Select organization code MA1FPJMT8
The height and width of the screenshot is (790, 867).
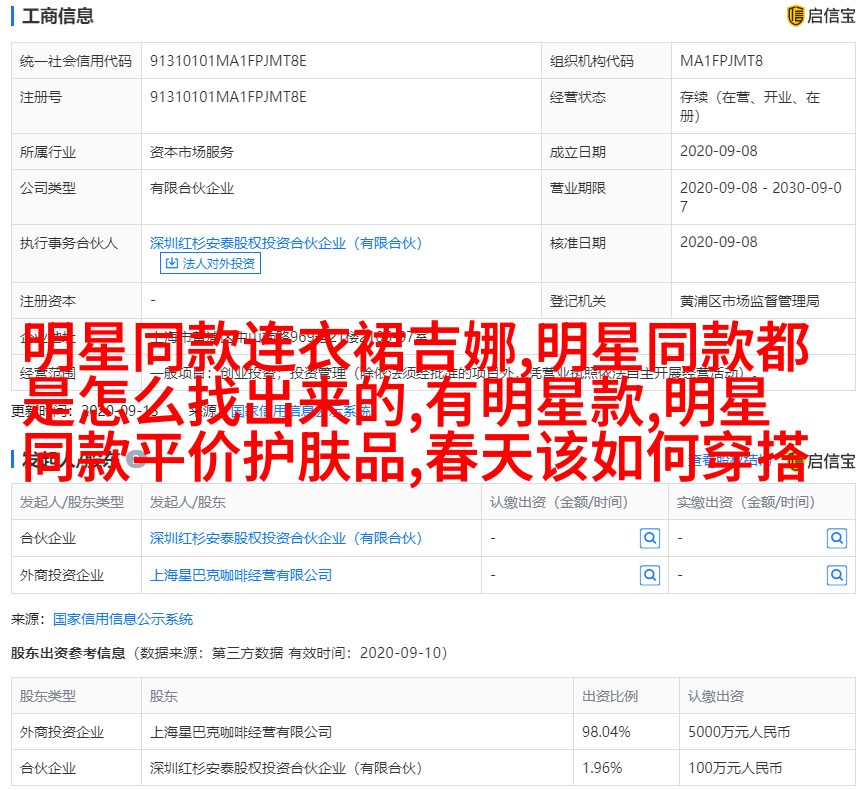(721, 61)
